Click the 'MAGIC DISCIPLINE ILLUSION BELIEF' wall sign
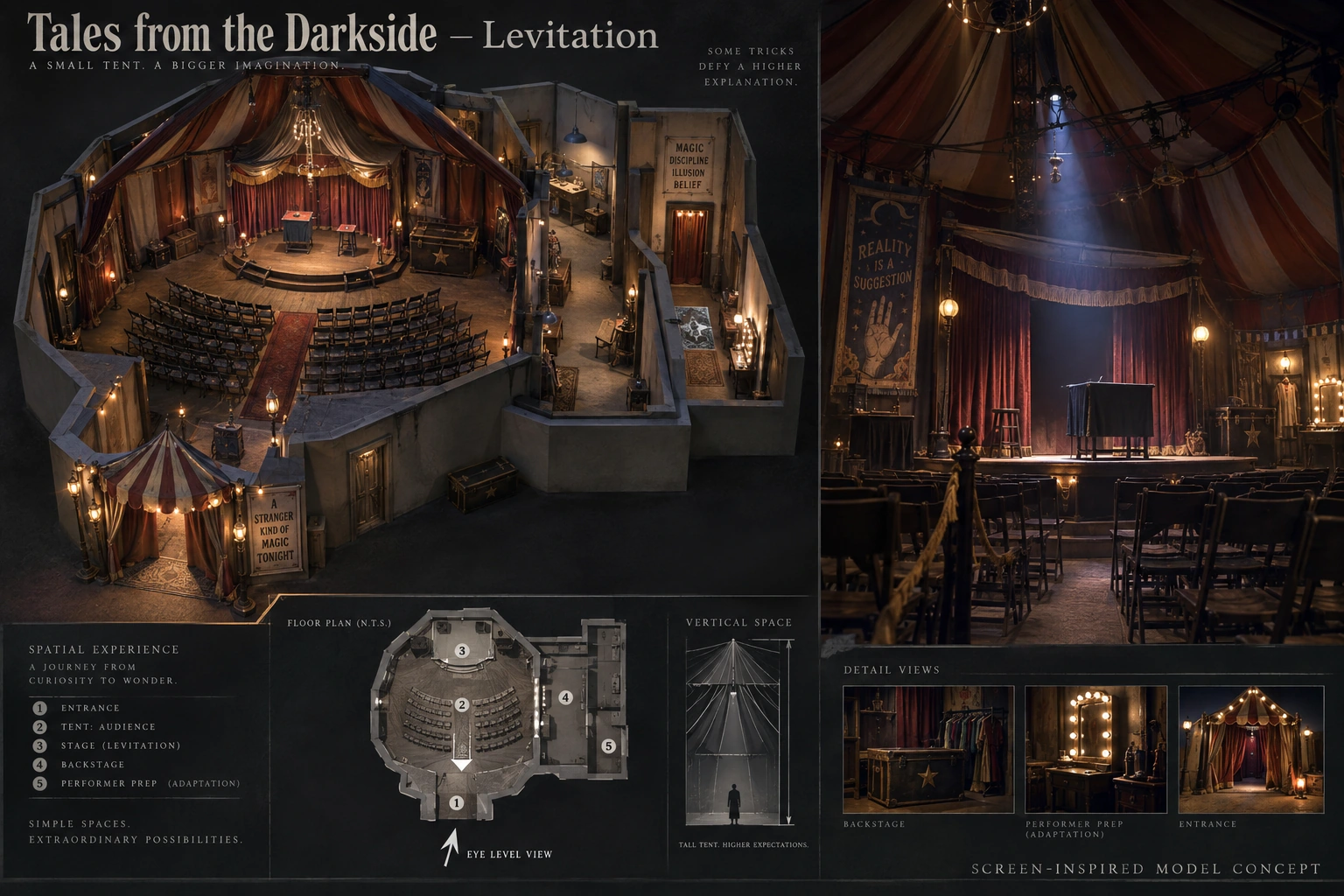This screenshot has height=896, width=1344. pyautogui.click(x=688, y=166)
